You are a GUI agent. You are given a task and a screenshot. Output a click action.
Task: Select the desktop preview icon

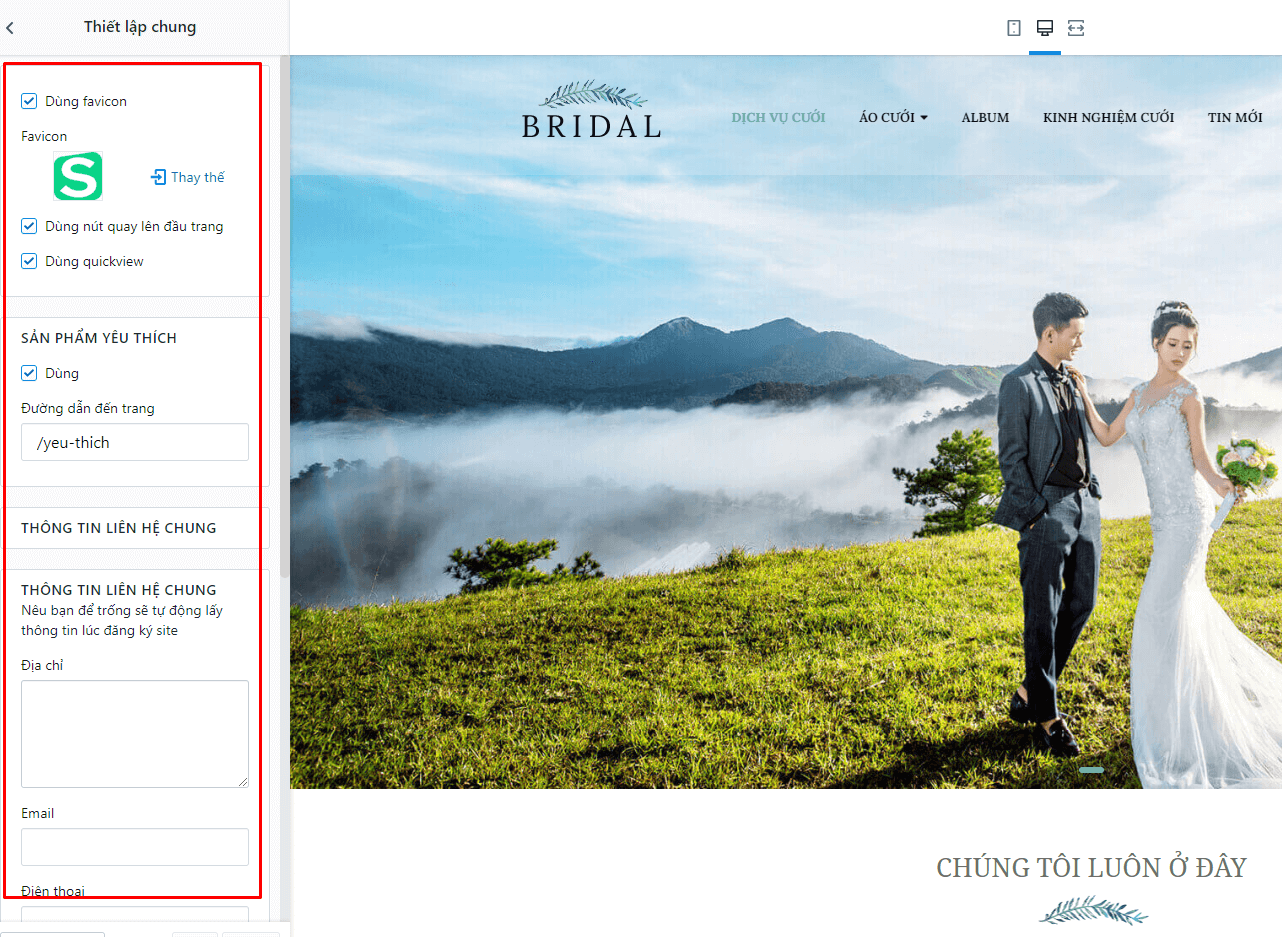click(x=1045, y=28)
